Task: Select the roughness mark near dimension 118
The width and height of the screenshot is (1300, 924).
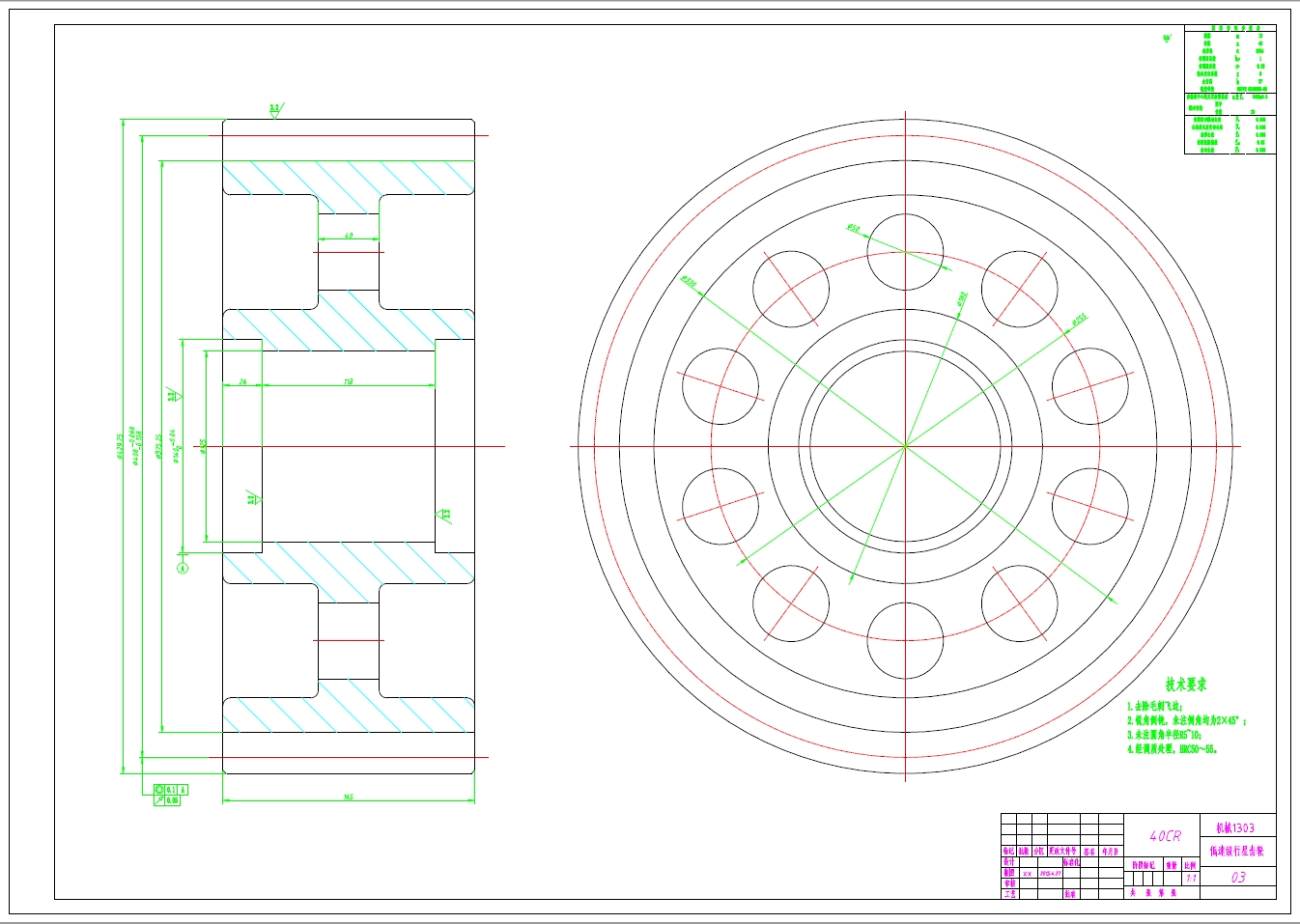Action: click(174, 396)
